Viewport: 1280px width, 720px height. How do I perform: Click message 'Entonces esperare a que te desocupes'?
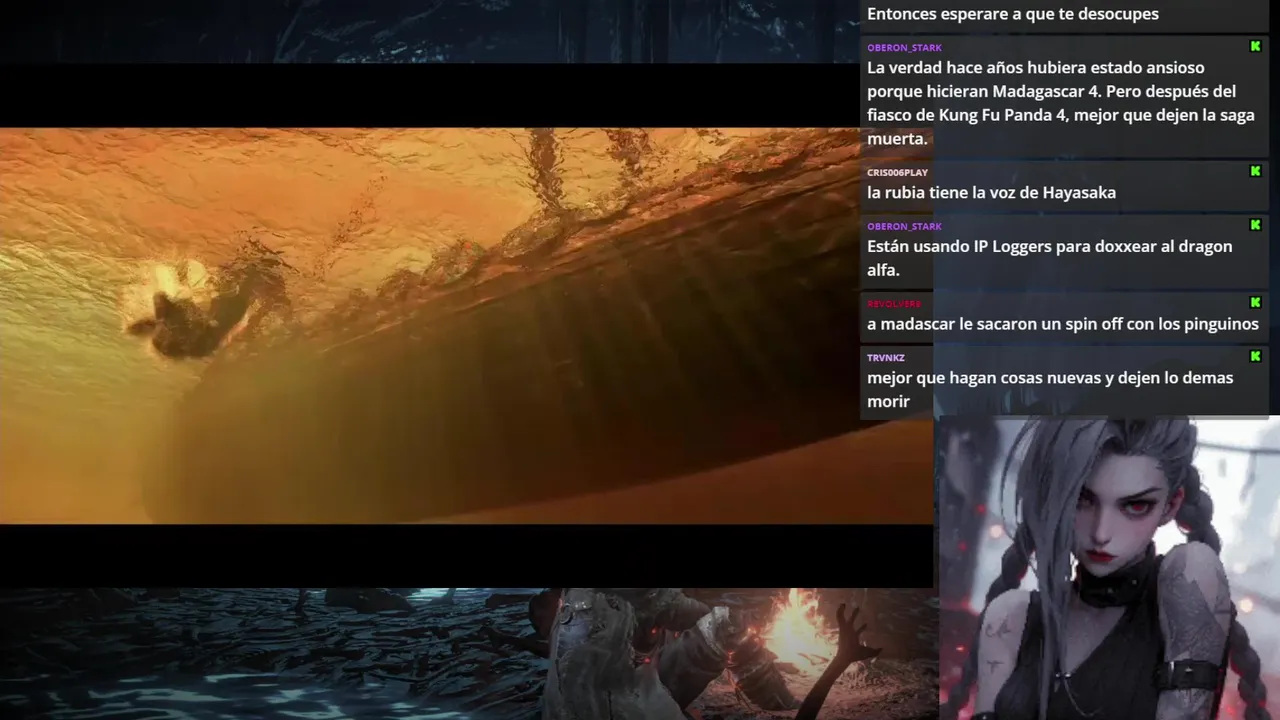pyautogui.click(x=1013, y=14)
